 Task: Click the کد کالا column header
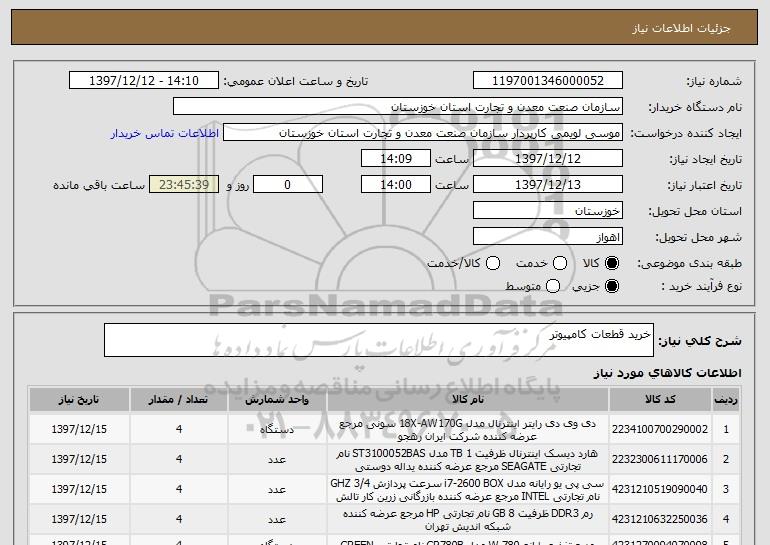(660, 400)
